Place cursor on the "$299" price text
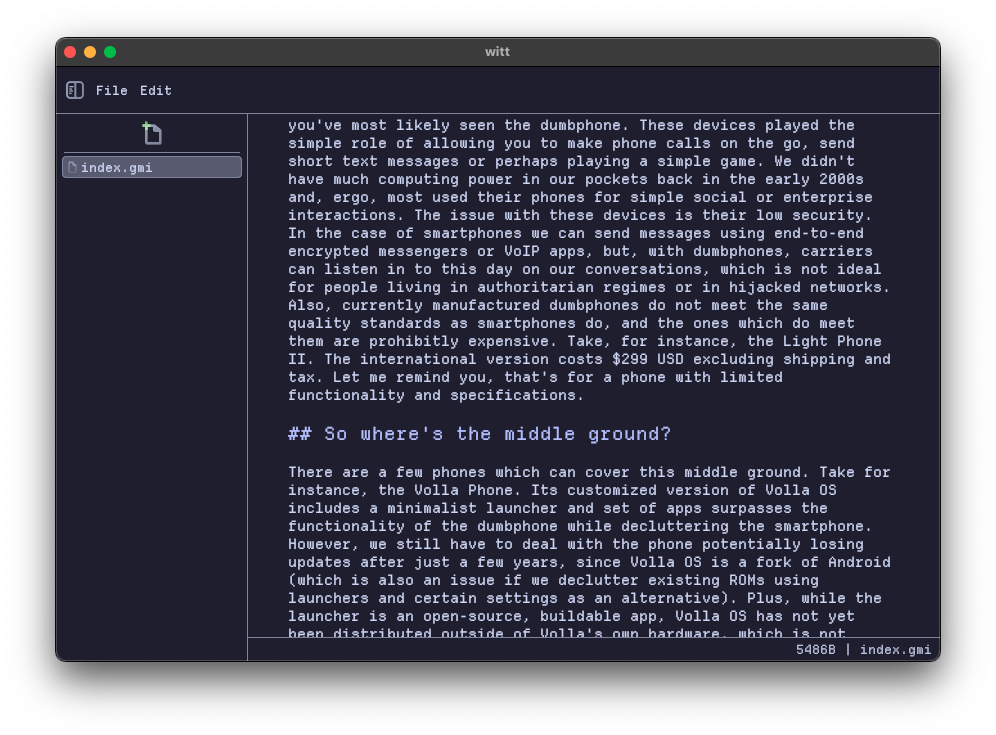The width and height of the screenshot is (996, 735). (x=630, y=359)
